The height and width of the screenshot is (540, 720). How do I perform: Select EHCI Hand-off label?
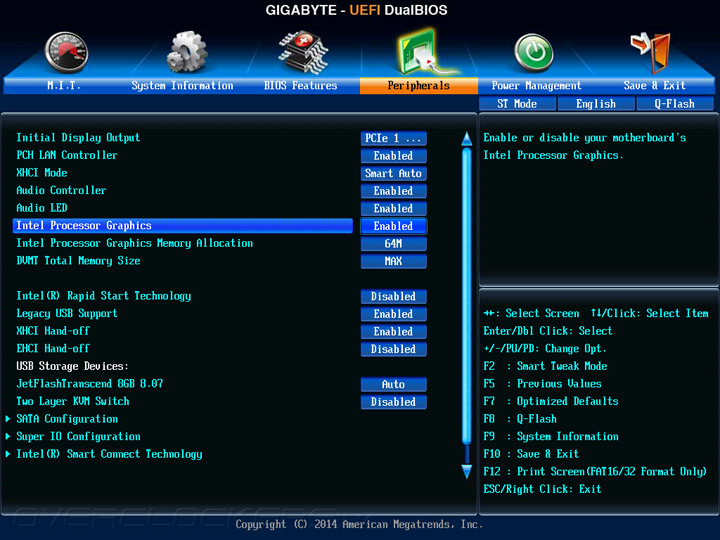coord(53,349)
